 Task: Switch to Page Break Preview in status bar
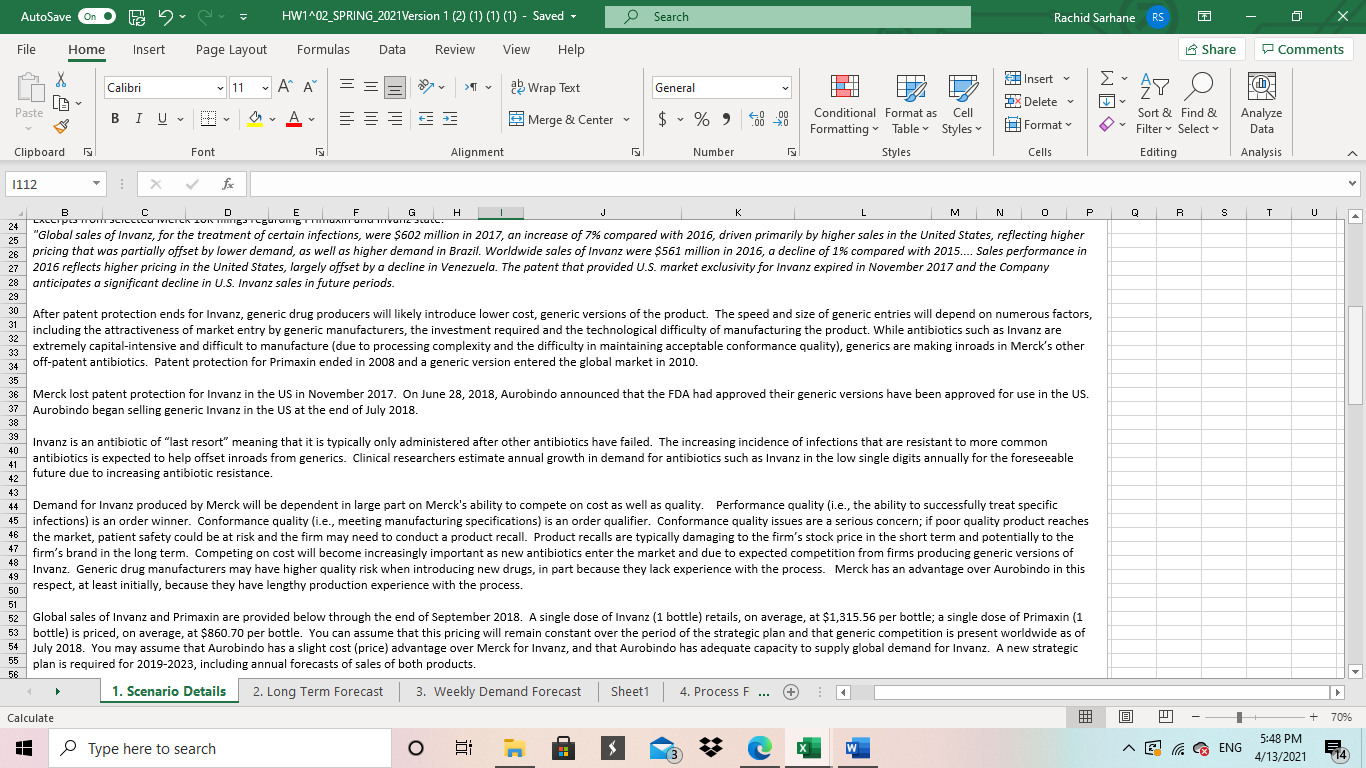(x=1165, y=718)
